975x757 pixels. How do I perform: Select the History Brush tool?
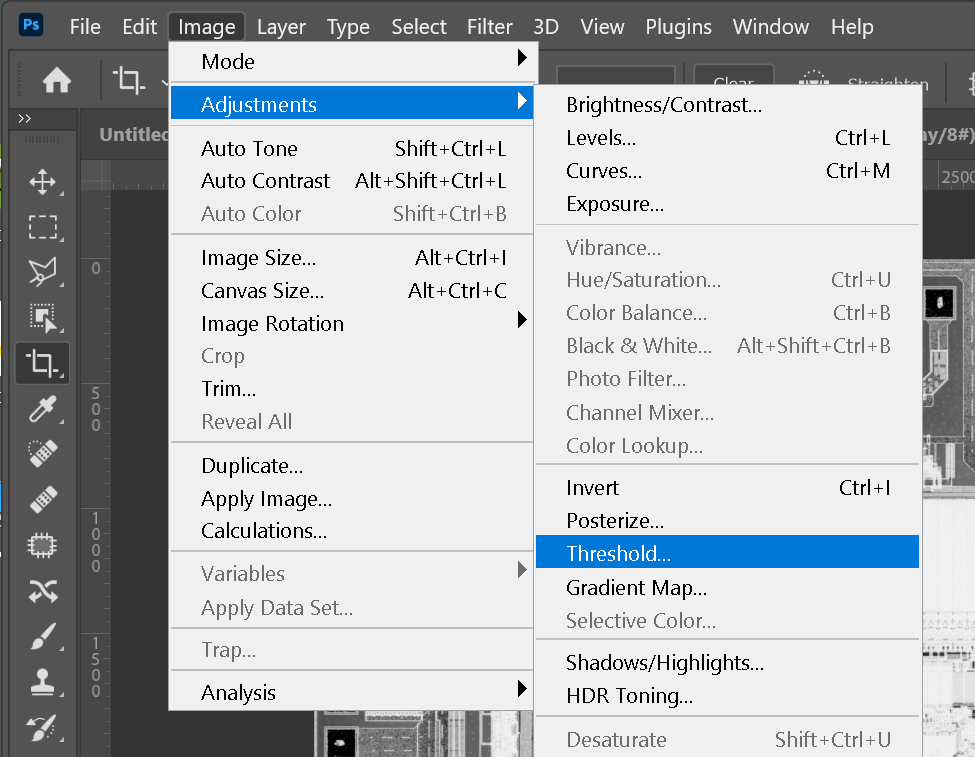point(43,728)
